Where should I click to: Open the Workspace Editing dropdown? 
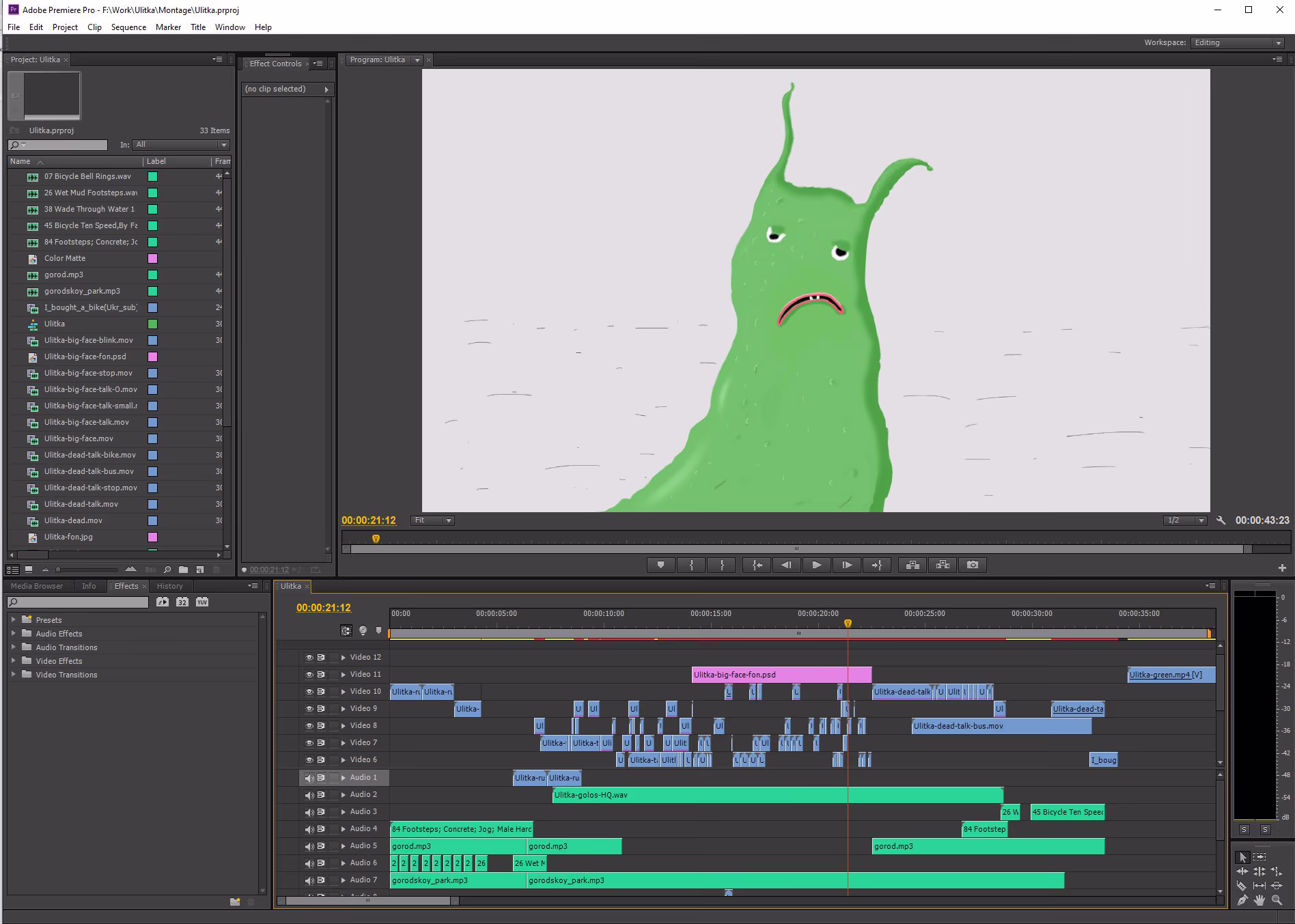1237,42
